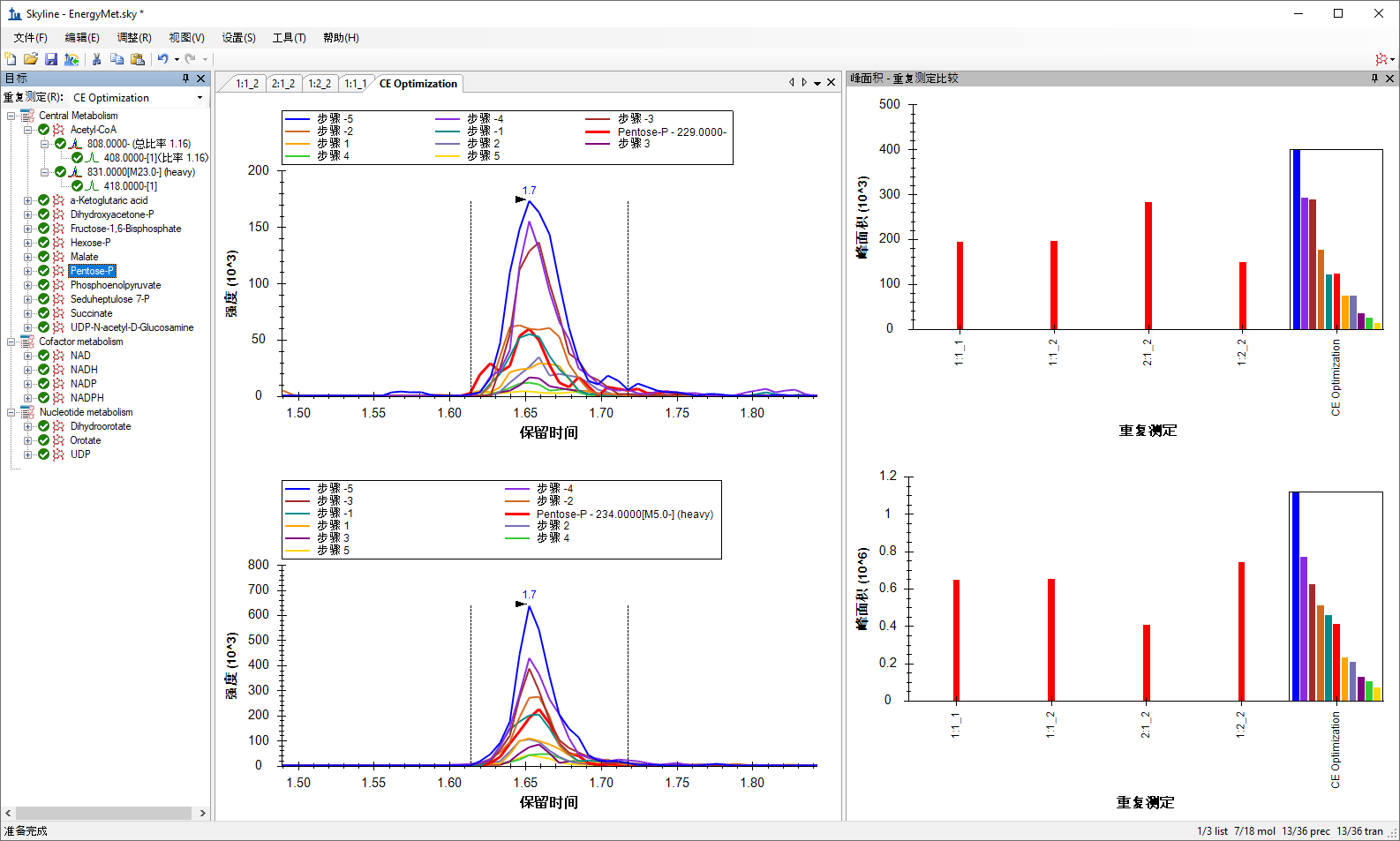The image size is (1400, 841).
Task: Expand the NADH tree node
Action: tap(28, 370)
